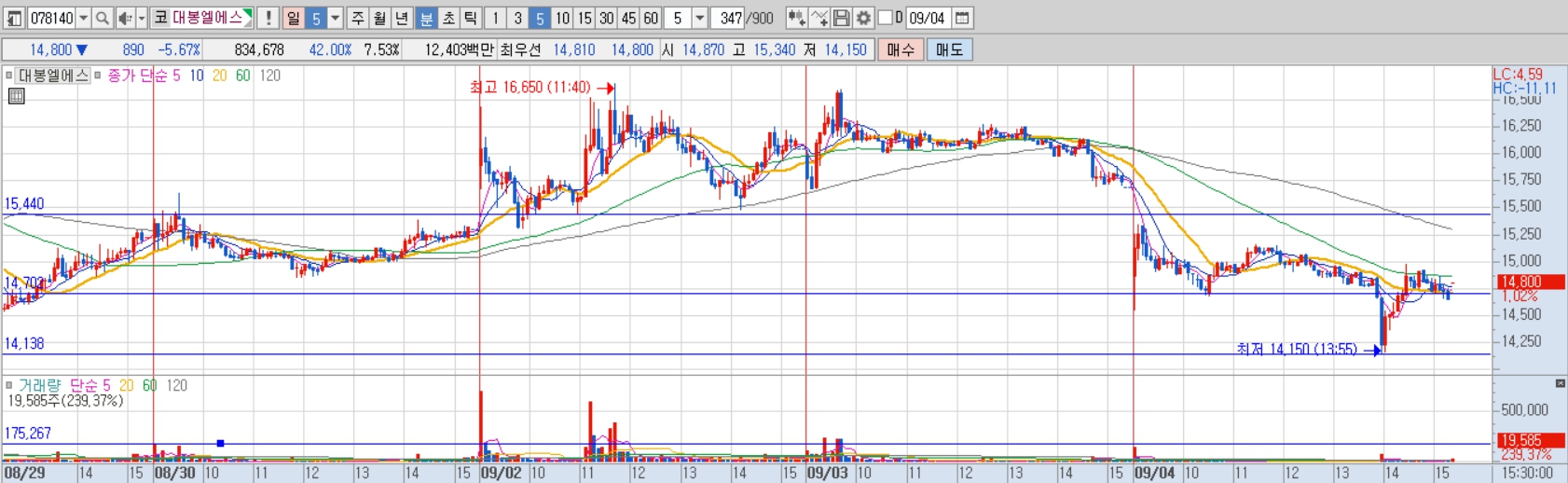Click the 09/02 date label on axis

(x=502, y=473)
